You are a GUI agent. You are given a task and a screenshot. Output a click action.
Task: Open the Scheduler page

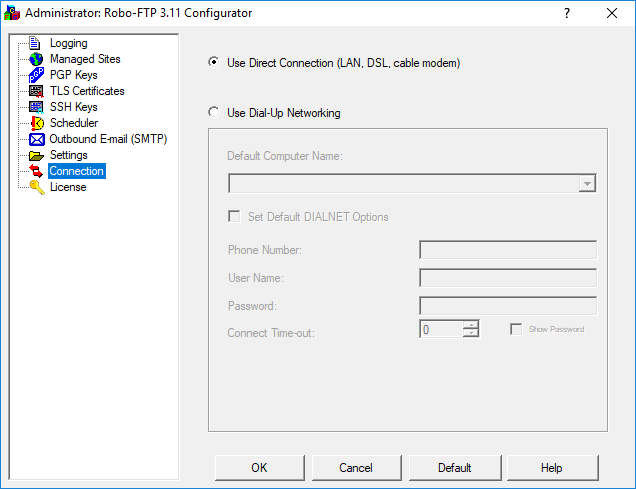[x=74, y=123]
